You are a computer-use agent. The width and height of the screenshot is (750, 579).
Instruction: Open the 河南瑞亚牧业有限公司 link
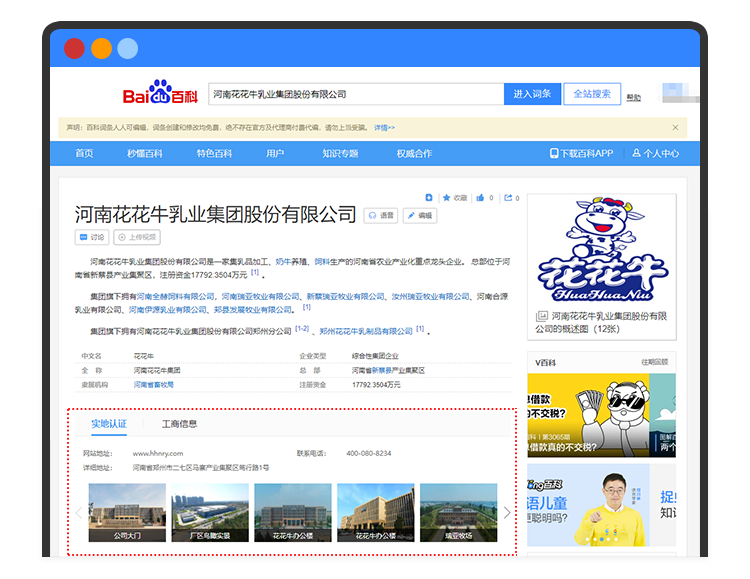pyautogui.click(x=261, y=297)
